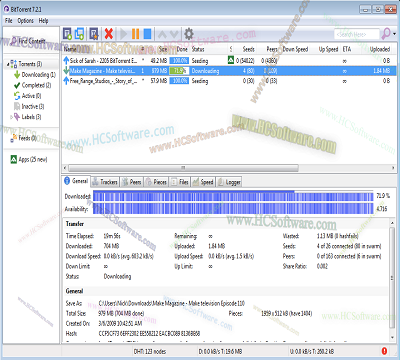400x360 pixels.
Task: Open the search provider dropdown arrow
Action: (395, 34)
